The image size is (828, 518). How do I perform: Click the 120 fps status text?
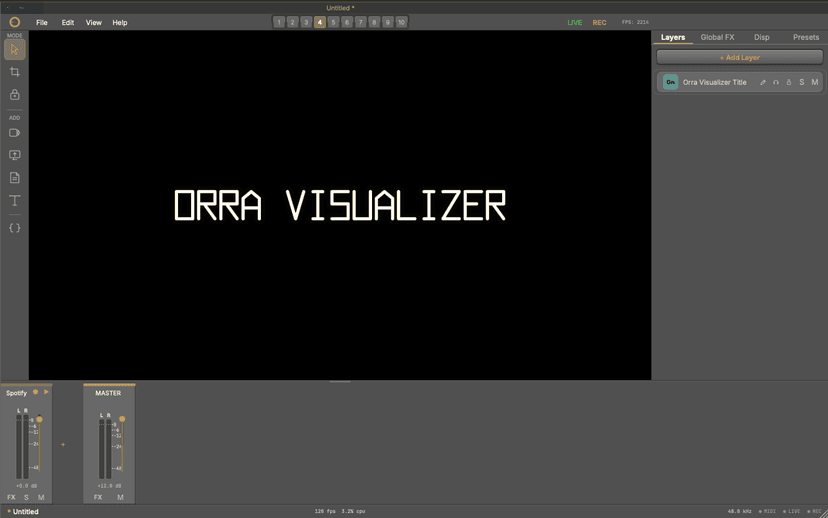(325, 511)
